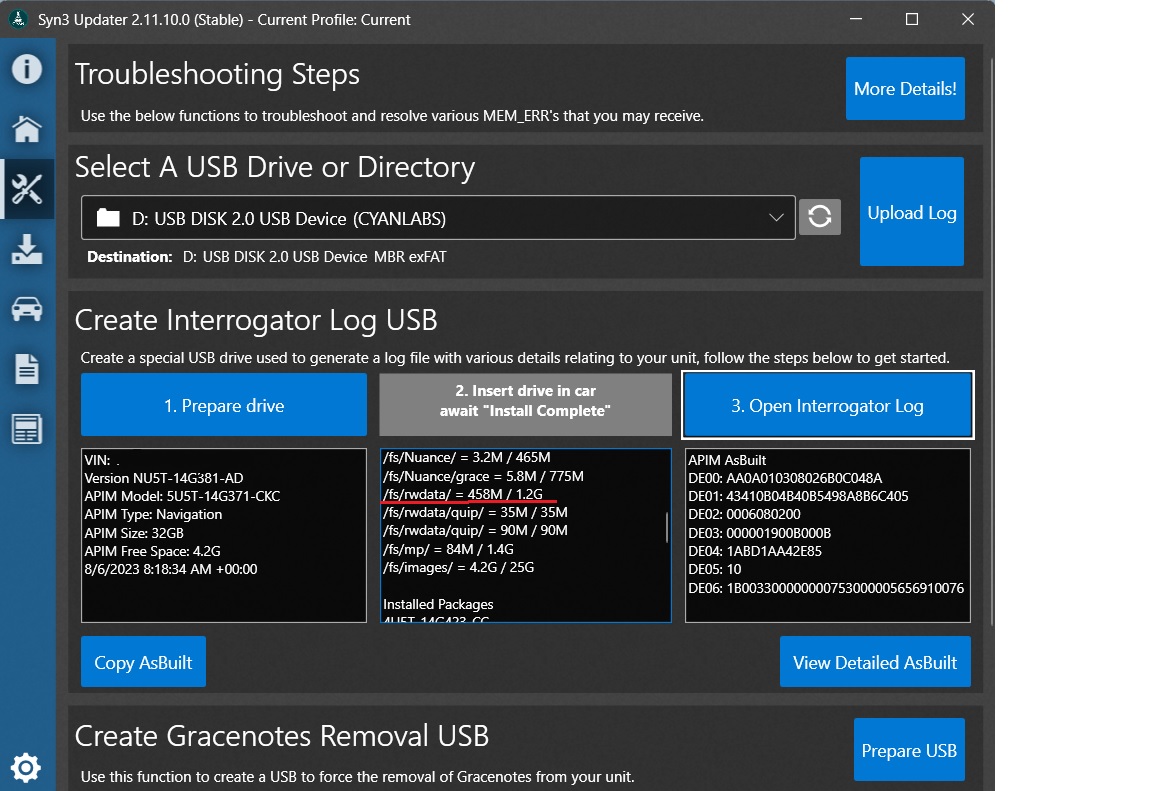Click the Upload Log button
The width and height of the screenshot is (1152, 791).
click(911, 213)
